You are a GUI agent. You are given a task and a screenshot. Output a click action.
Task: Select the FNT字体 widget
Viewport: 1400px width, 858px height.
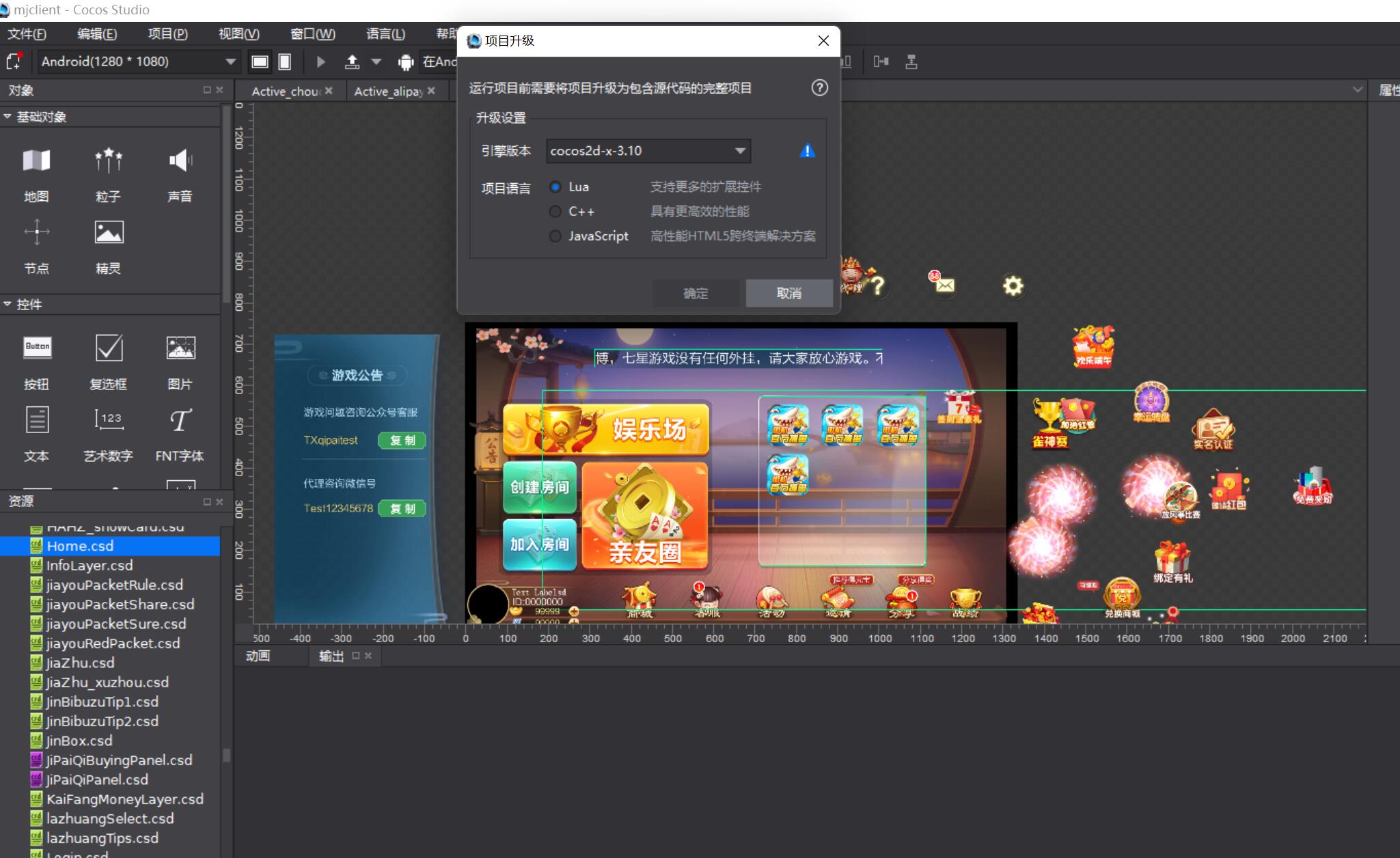[180, 434]
